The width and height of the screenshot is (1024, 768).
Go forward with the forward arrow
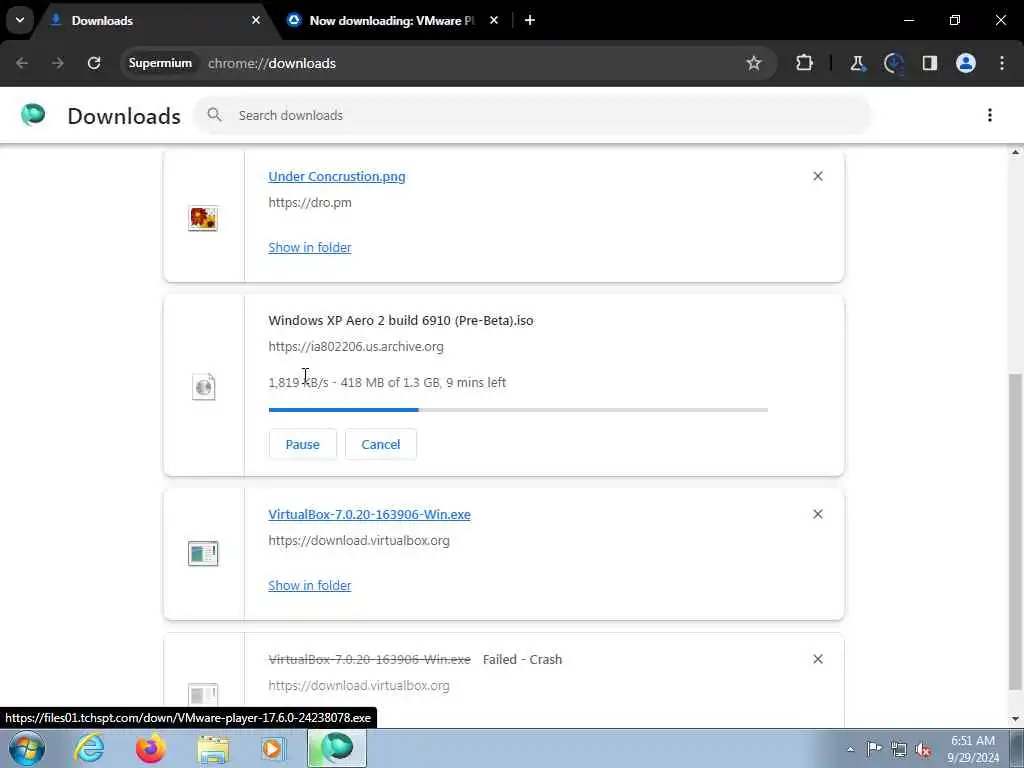(x=58, y=63)
